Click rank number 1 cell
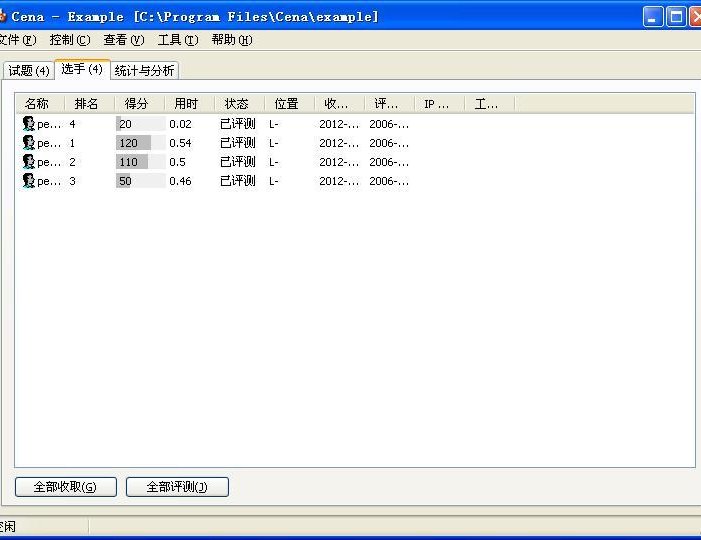 72,143
